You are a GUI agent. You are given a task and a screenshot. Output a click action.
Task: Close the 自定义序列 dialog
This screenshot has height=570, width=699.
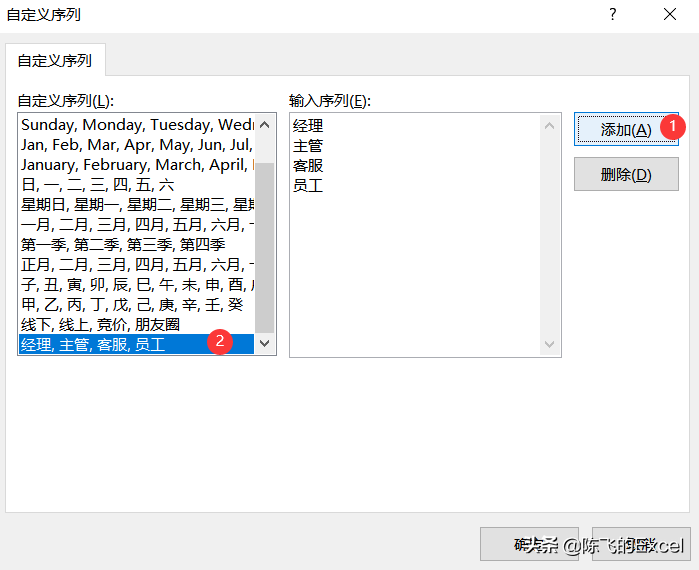click(x=670, y=14)
